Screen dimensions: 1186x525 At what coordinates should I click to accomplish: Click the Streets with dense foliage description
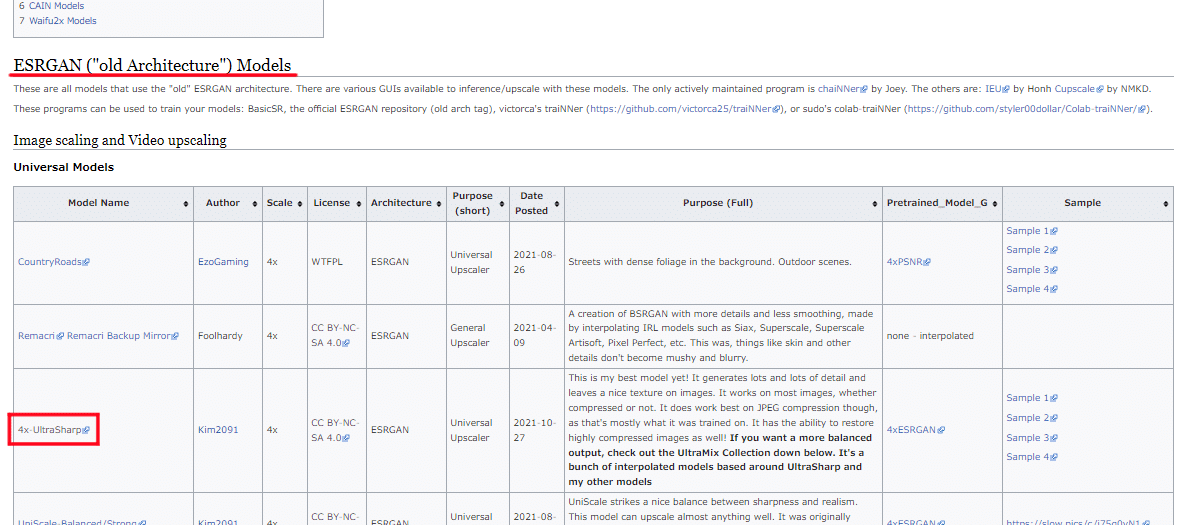pyautogui.click(x=709, y=262)
